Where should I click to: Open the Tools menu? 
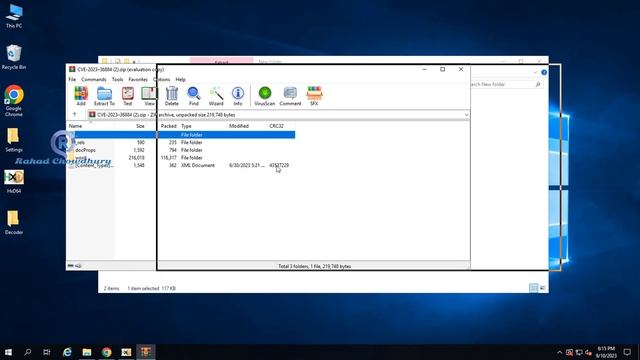[118, 80]
